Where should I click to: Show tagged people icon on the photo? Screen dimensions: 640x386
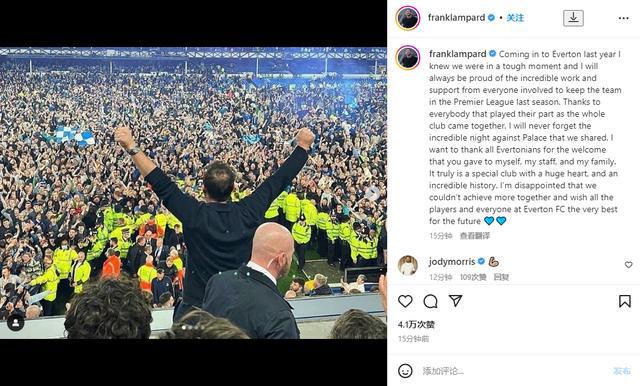[x=16, y=323]
